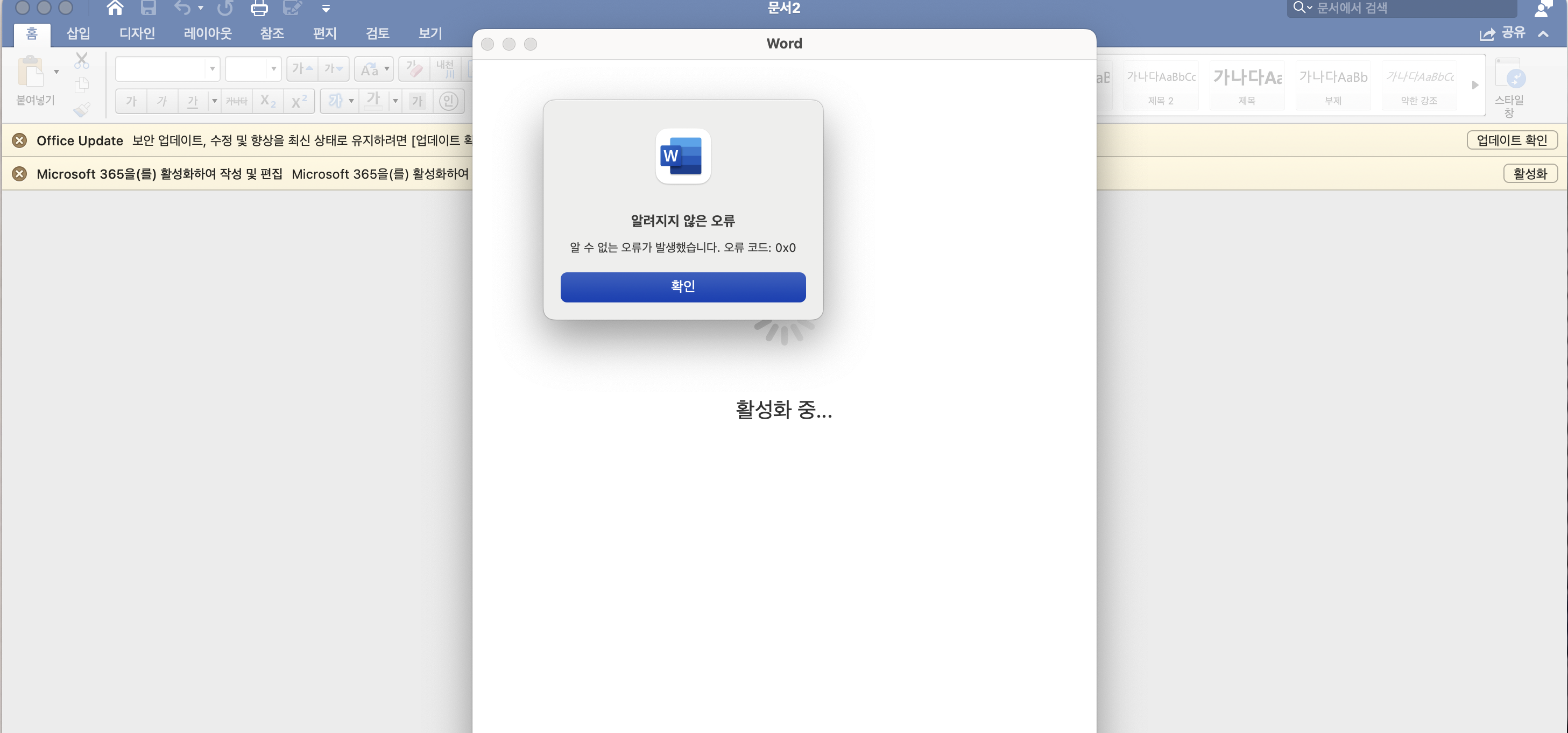Viewport: 1568px width, 733px height.
Task: Switch to the 디자인 (Design) tab
Action: click(x=137, y=33)
